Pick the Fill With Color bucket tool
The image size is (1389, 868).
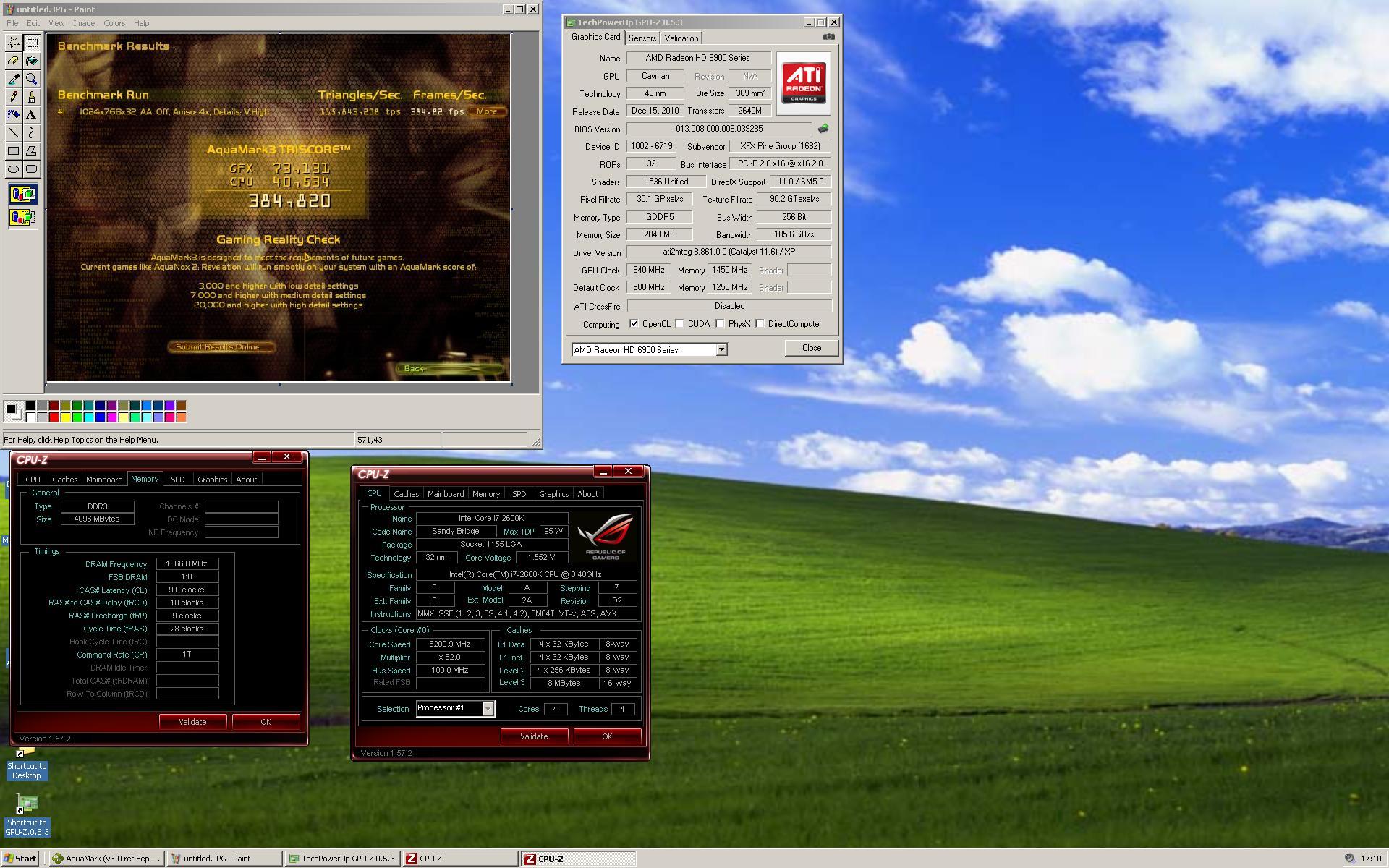pos(32,61)
